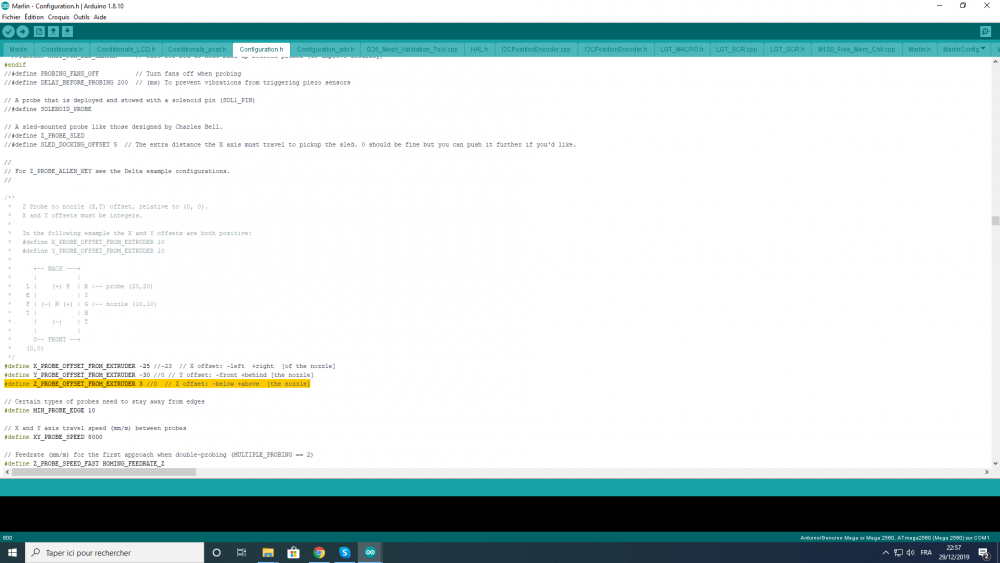Click the //#define Z_PROBE_SLED line
1000x563 pixels.
[x=44, y=136]
